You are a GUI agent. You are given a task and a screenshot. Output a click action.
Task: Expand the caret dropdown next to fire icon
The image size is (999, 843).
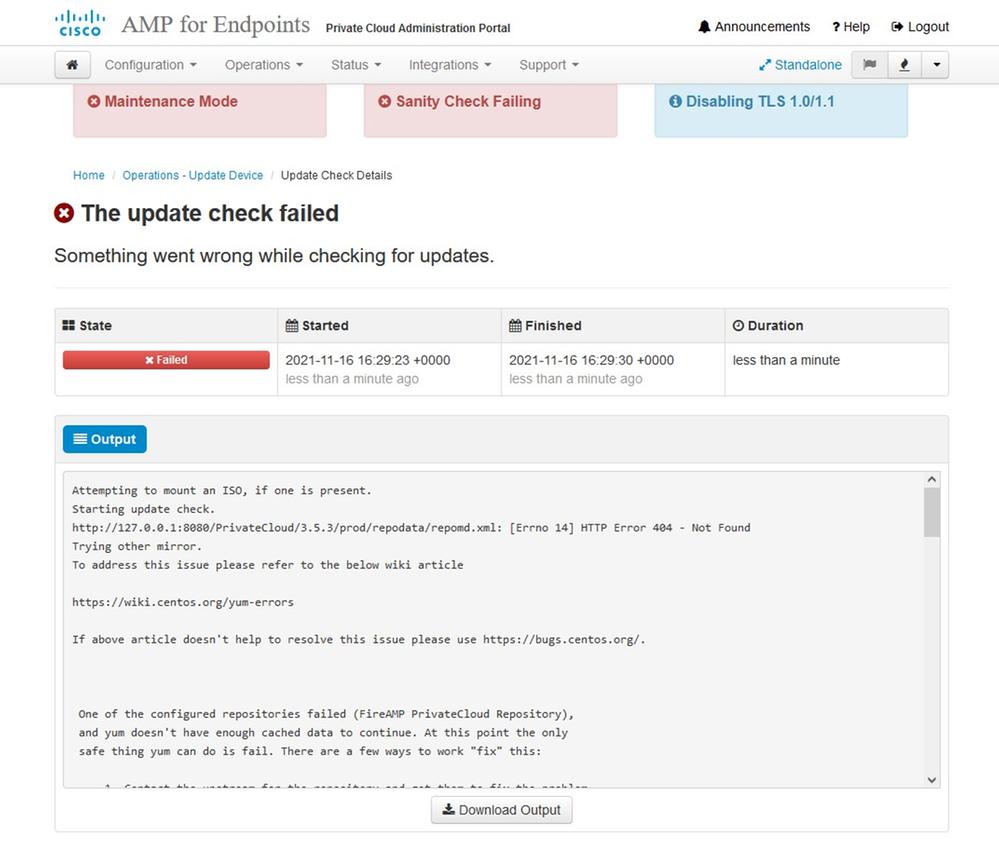tap(935, 65)
